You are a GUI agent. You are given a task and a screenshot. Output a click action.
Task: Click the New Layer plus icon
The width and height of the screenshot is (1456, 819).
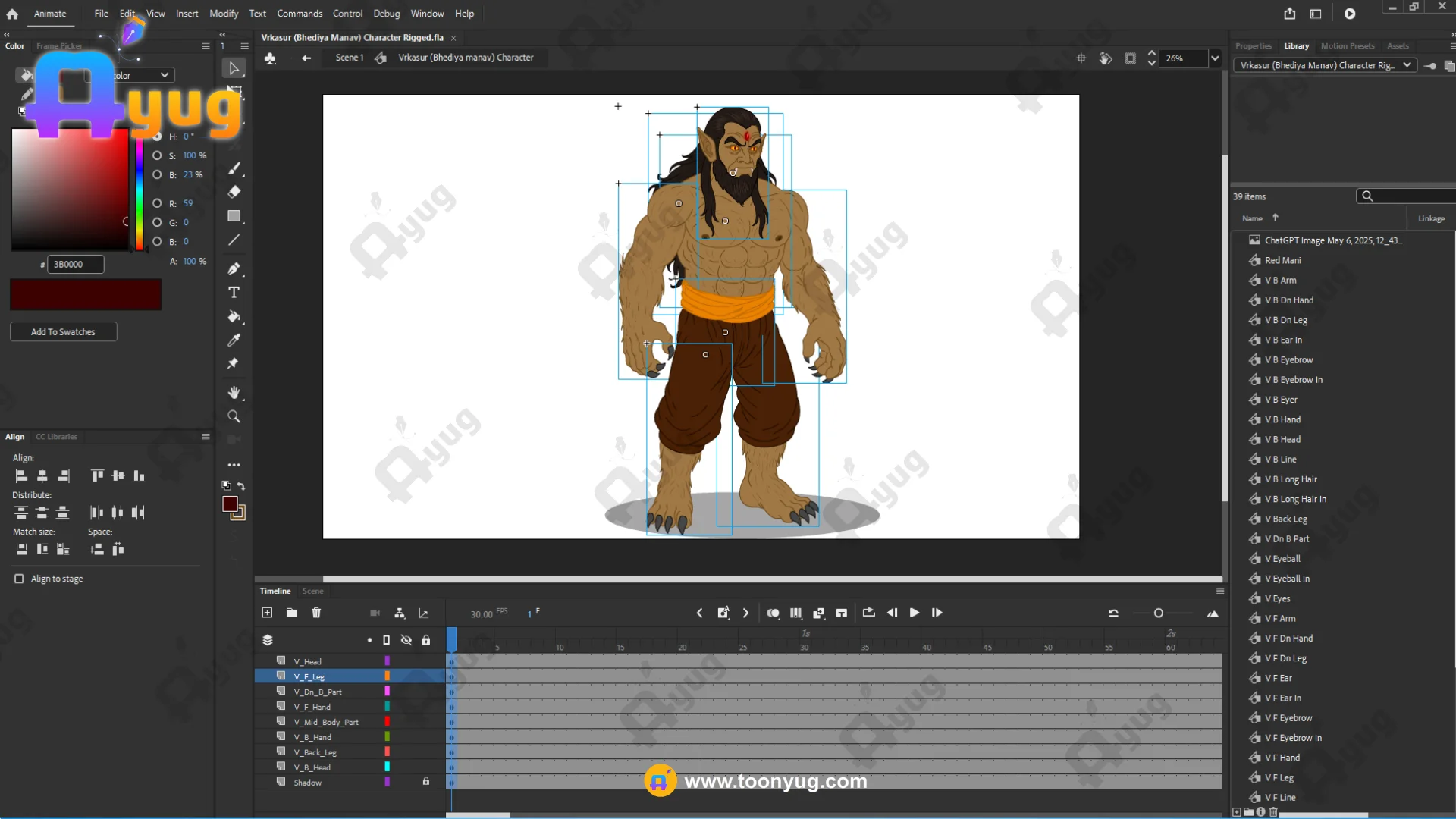pyautogui.click(x=267, y=613)
